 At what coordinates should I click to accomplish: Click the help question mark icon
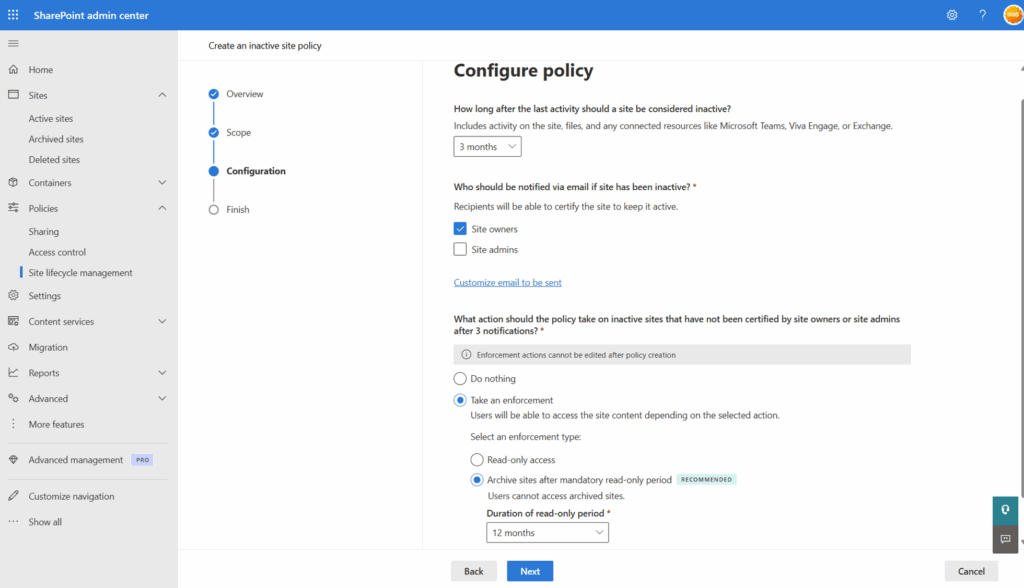[982, 15]
